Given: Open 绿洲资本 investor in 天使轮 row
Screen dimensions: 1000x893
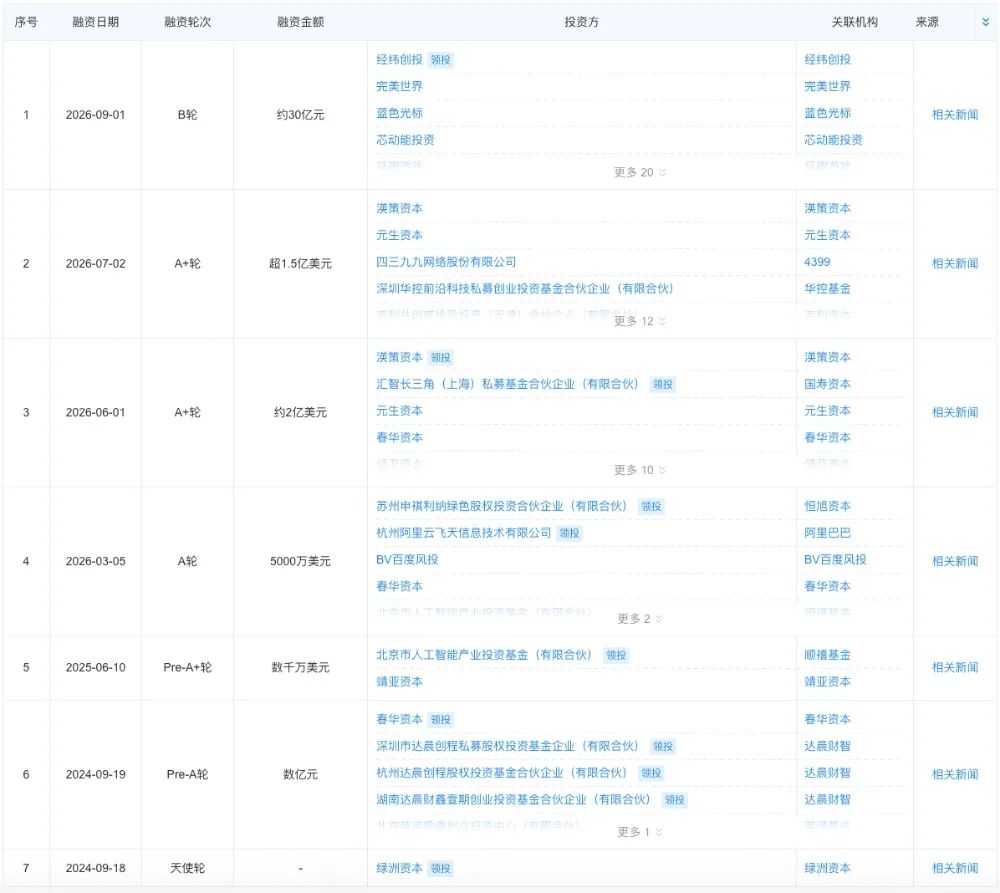Looking at the screenshot, I should click(399, 868).
